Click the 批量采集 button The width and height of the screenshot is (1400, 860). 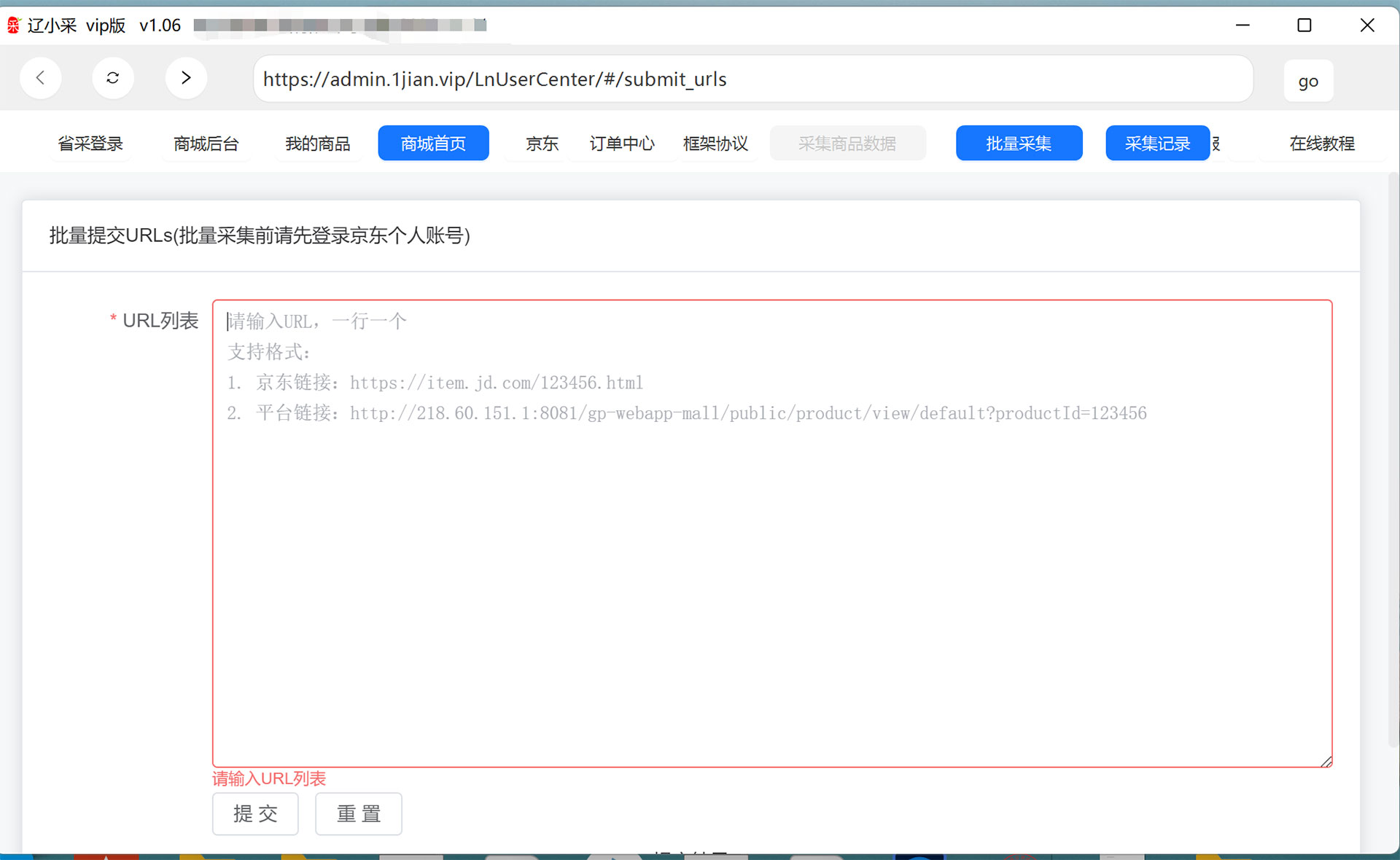(1019, 144)
